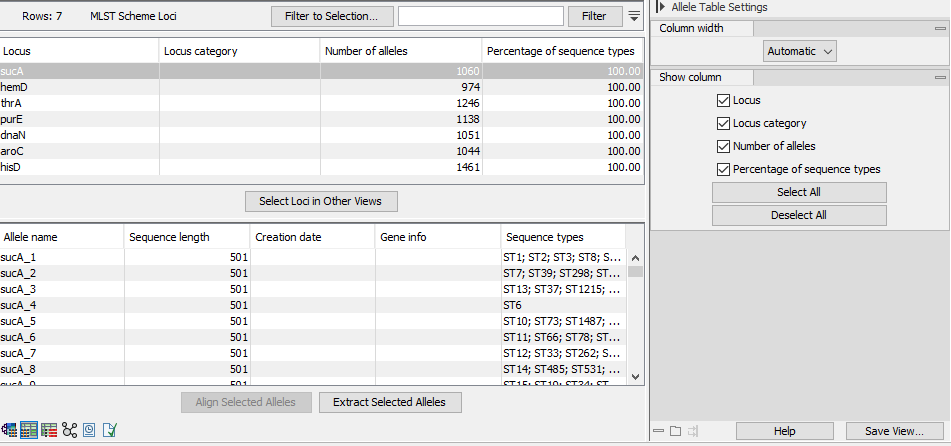Open the network graph view icon
This screenshot has height=446, width=951.
pos(69,430)
